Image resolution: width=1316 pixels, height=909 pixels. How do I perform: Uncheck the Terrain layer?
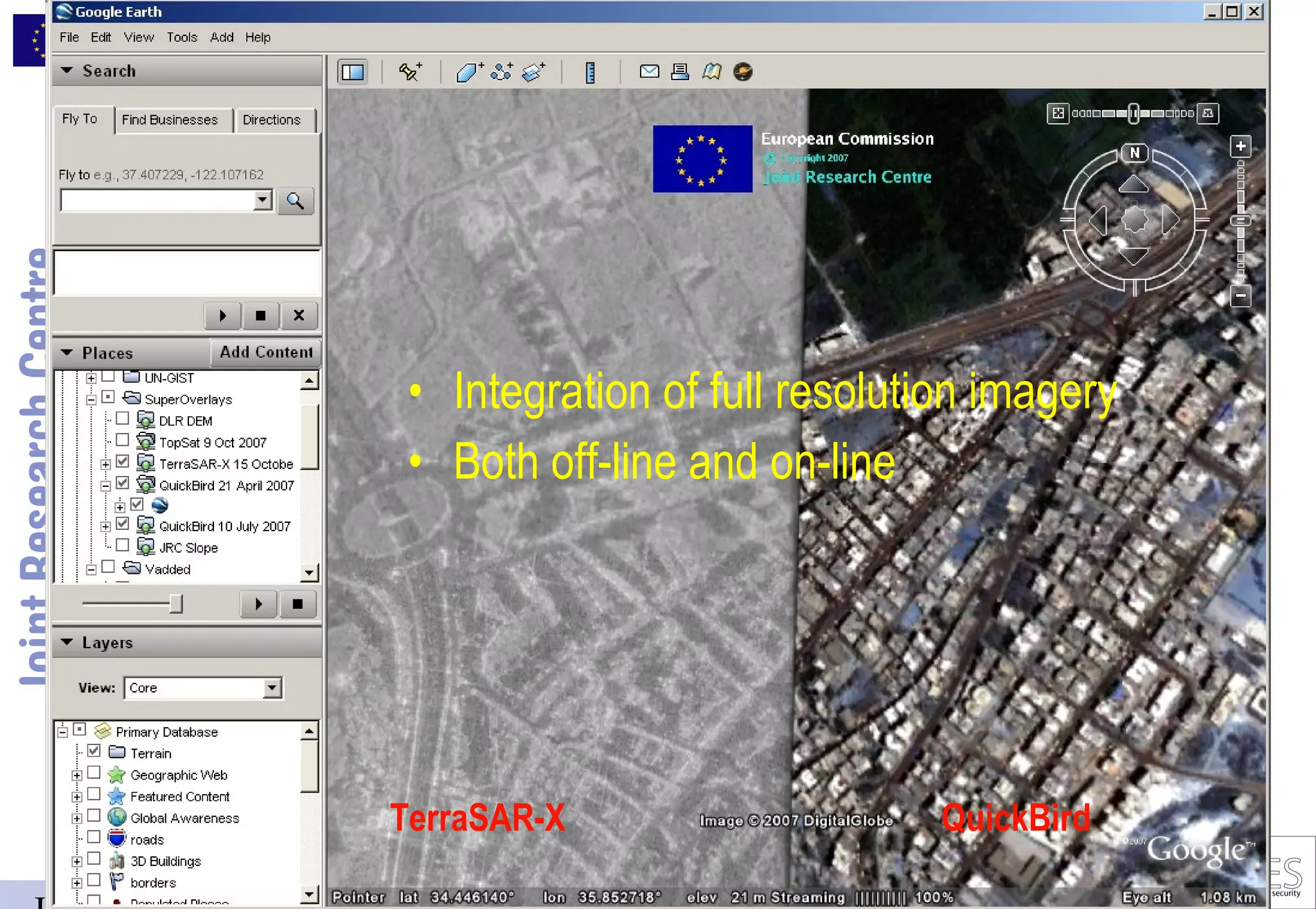click(x=94, y=751)
